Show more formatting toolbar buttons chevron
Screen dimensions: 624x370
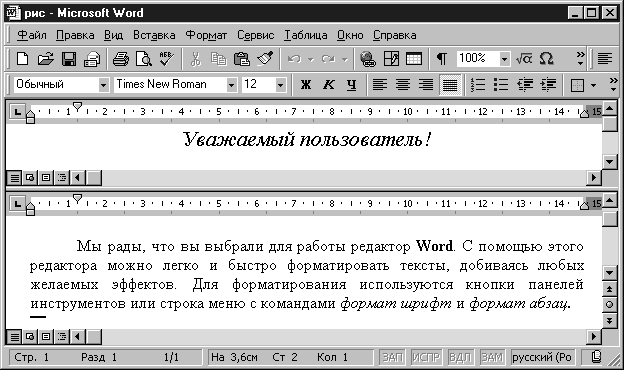click(613, 84)
